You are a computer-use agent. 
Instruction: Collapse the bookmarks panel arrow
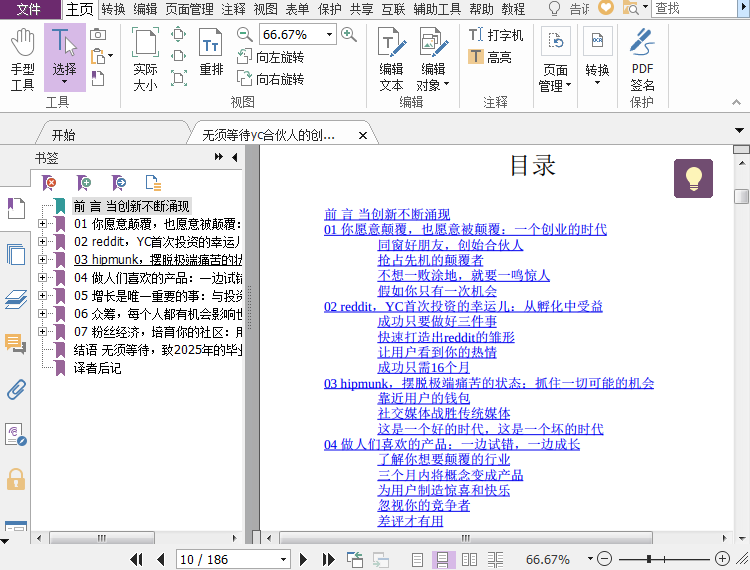coord(234,157)
